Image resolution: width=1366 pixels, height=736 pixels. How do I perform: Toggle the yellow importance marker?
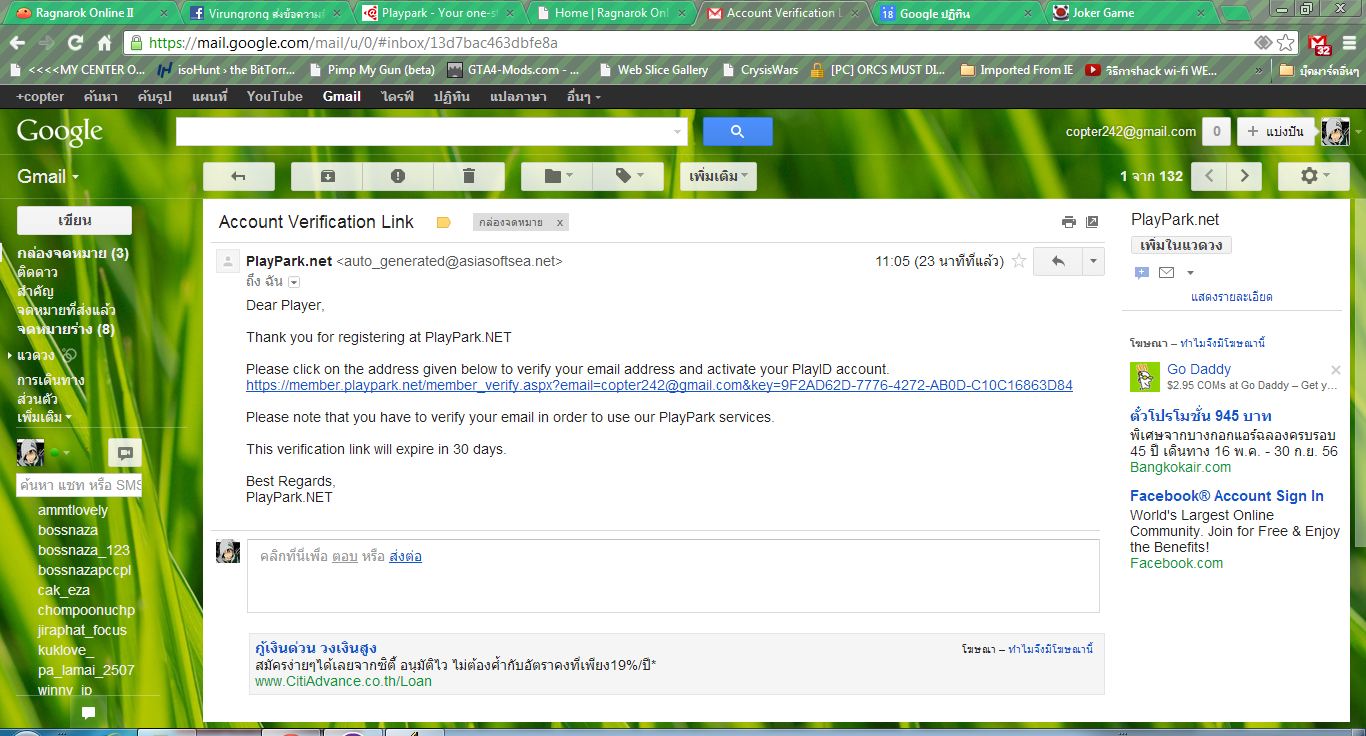(444, 222)
